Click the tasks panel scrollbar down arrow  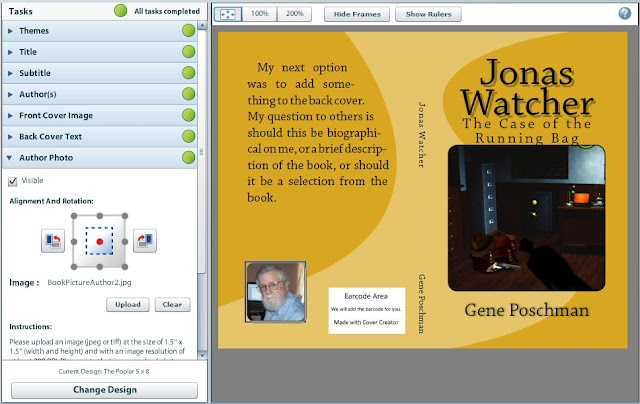[202, 355]
